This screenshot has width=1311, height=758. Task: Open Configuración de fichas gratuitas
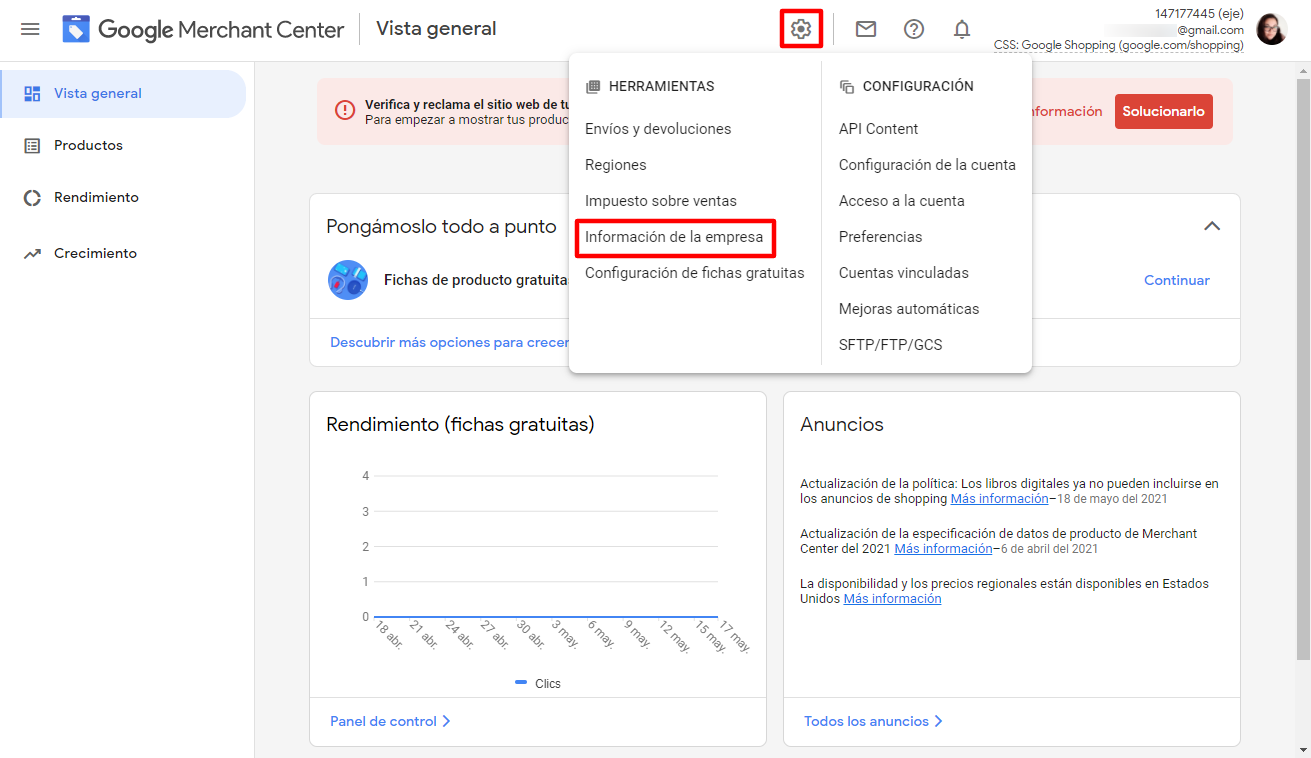(x=695, y=273)
